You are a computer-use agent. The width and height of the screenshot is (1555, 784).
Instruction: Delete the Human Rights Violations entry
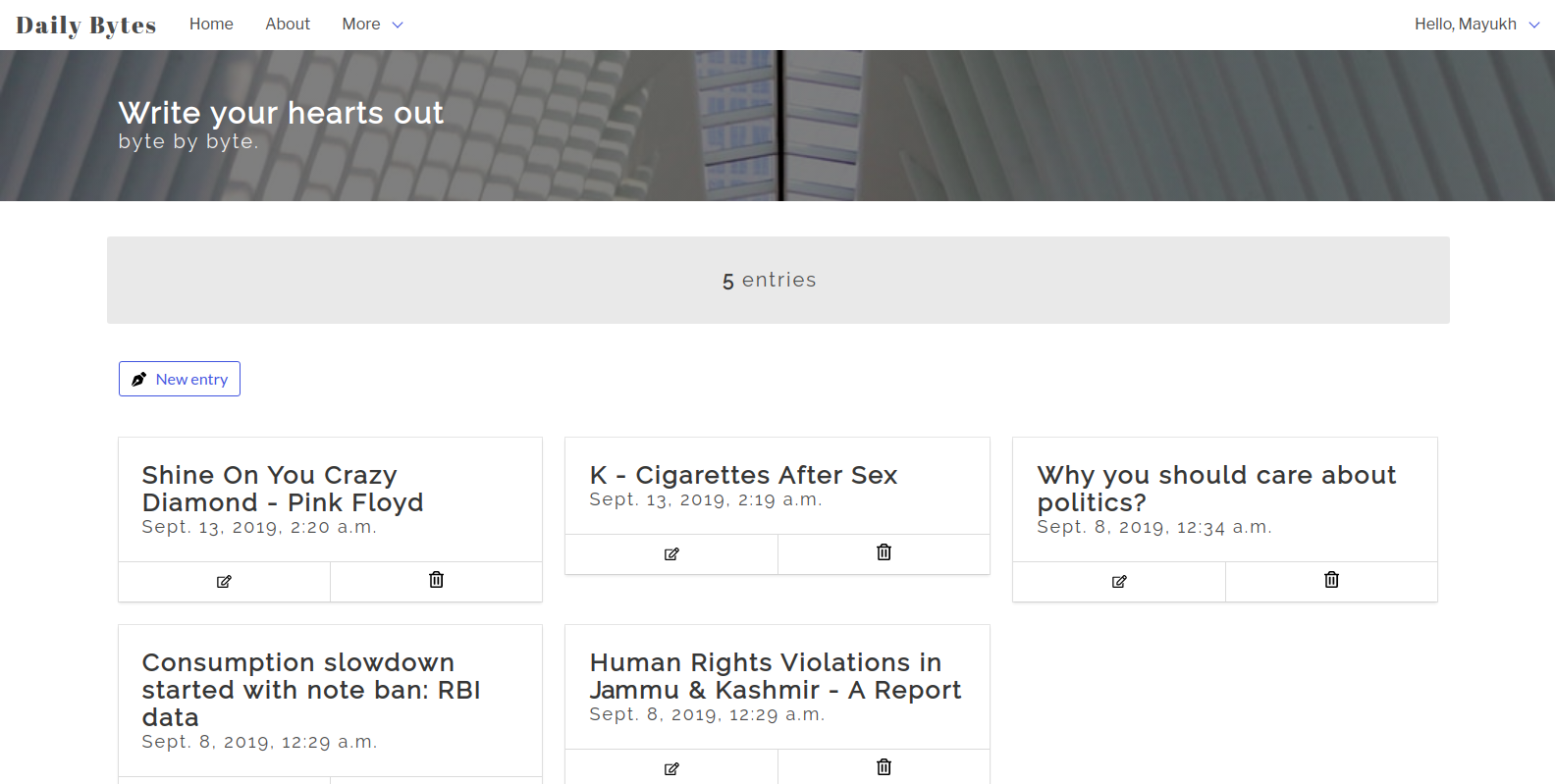pos(884,767)
